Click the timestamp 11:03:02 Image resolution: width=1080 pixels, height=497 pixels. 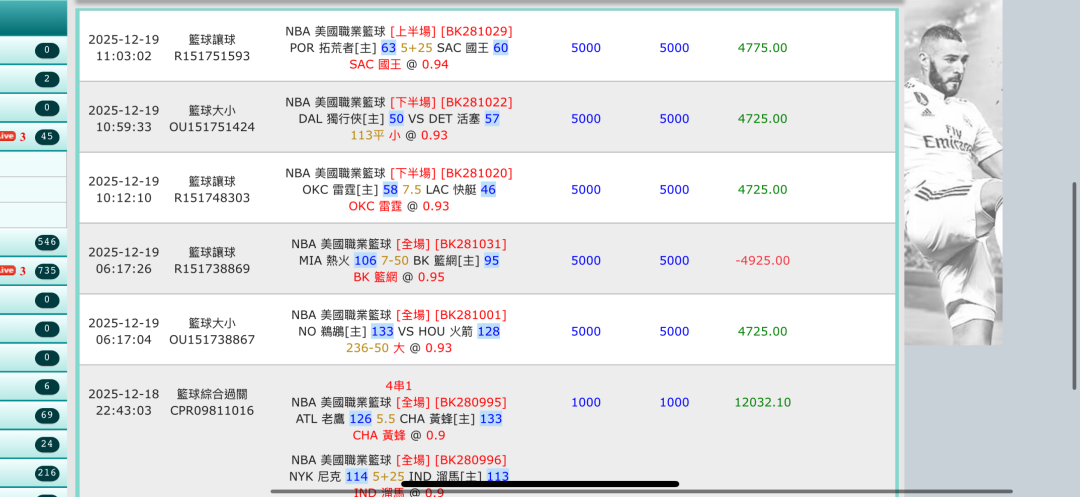124,56
